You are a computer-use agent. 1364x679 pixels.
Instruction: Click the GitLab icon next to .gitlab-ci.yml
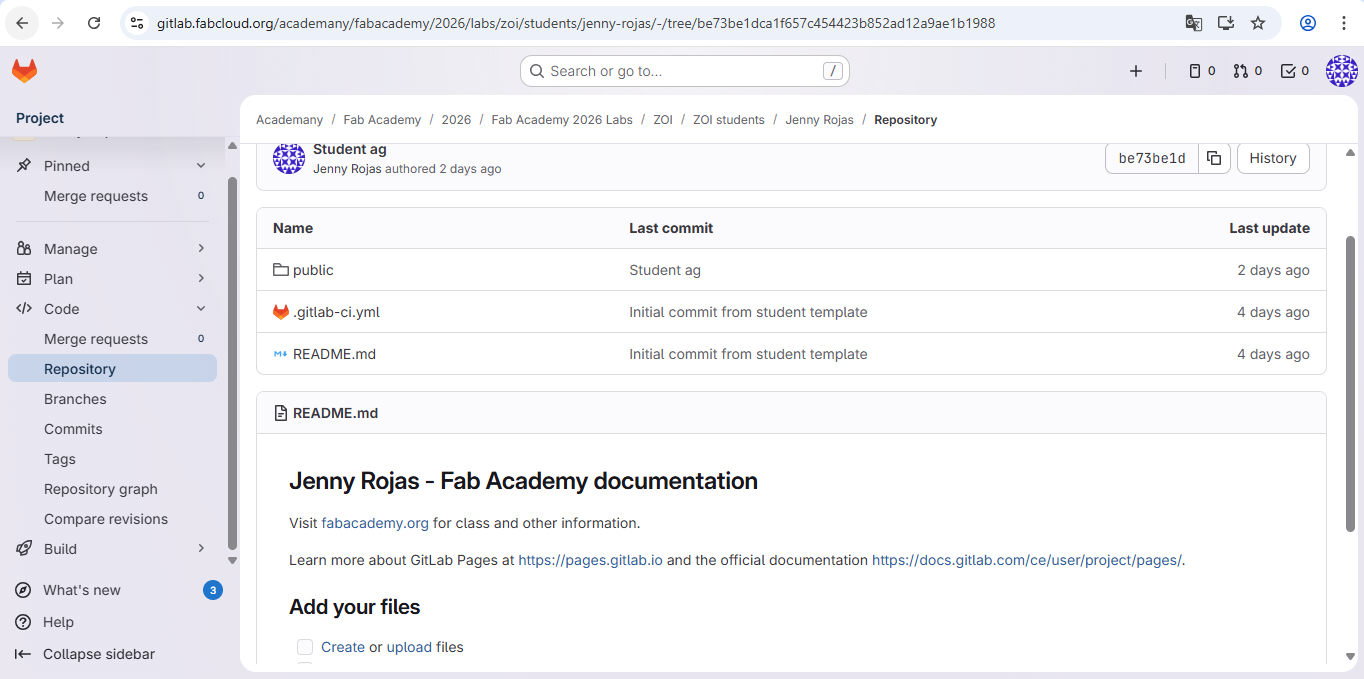point(279,311)
